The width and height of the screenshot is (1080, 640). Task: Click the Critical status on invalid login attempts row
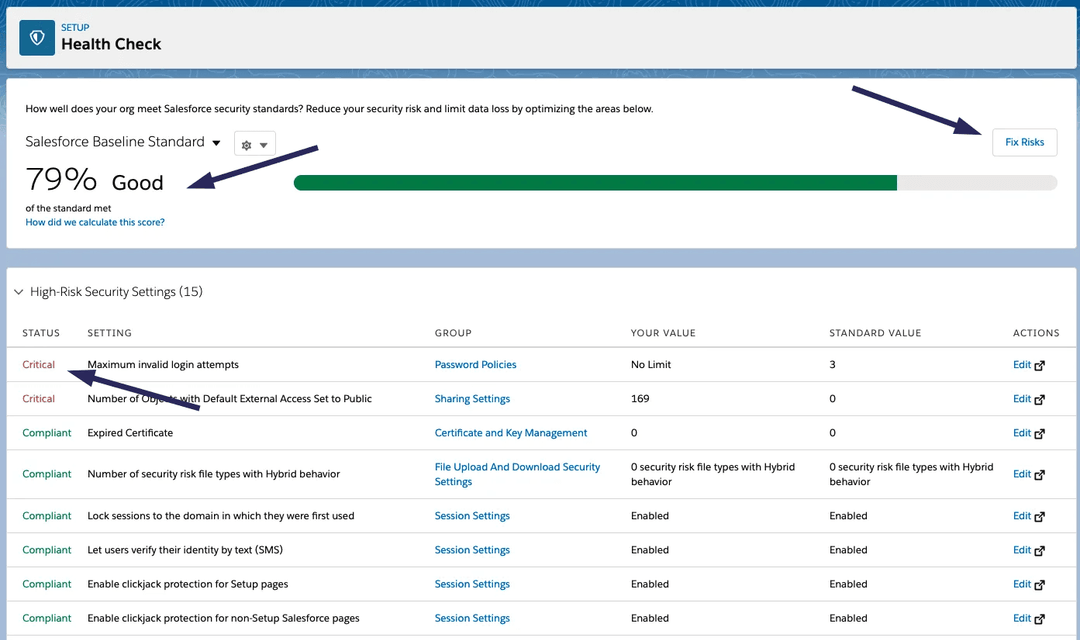(38, 364)
